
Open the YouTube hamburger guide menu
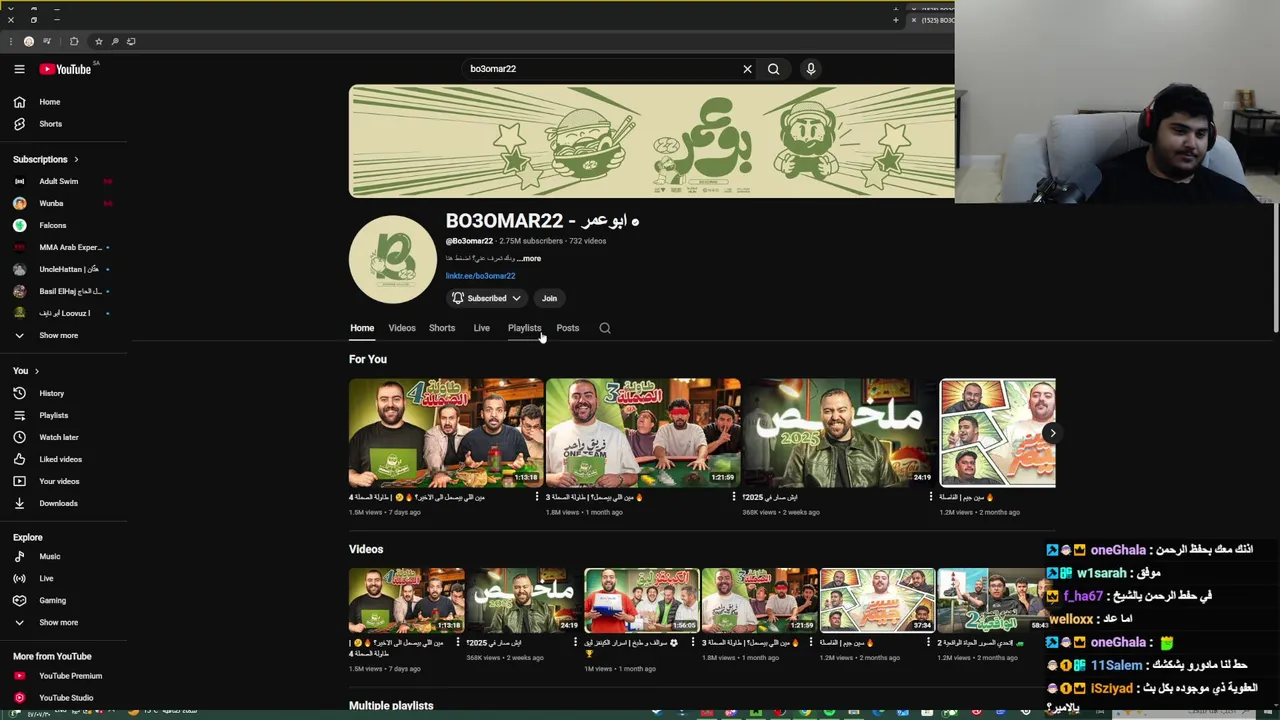(x=19, y=69)
